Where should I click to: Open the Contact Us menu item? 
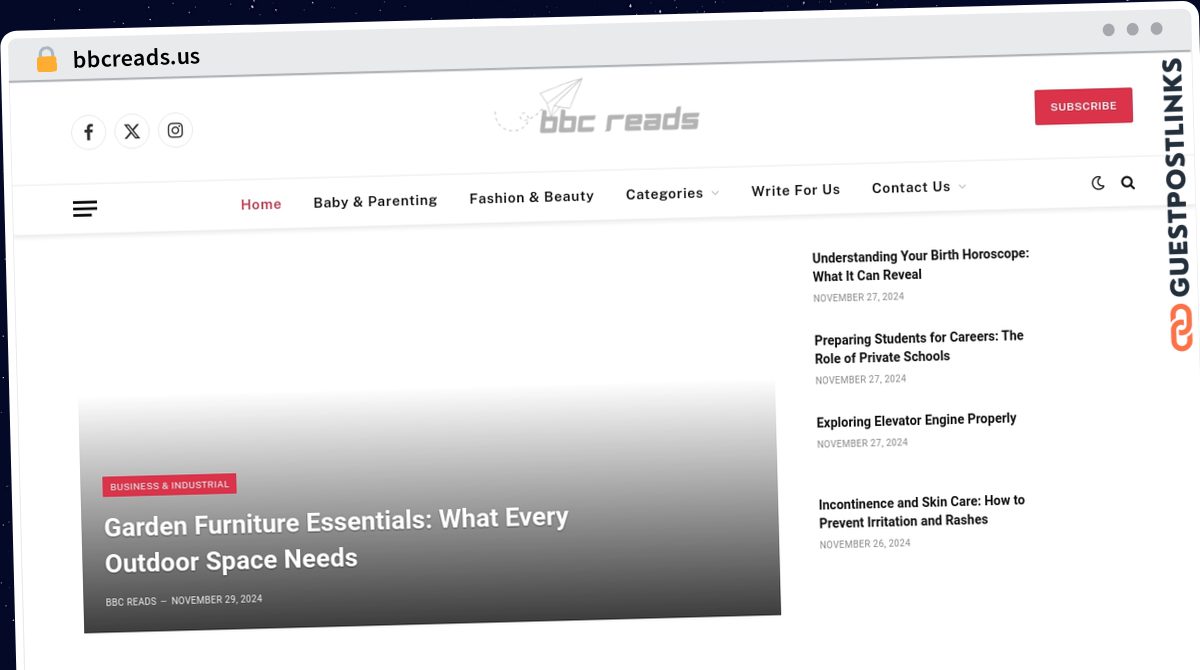pos(911,187)
